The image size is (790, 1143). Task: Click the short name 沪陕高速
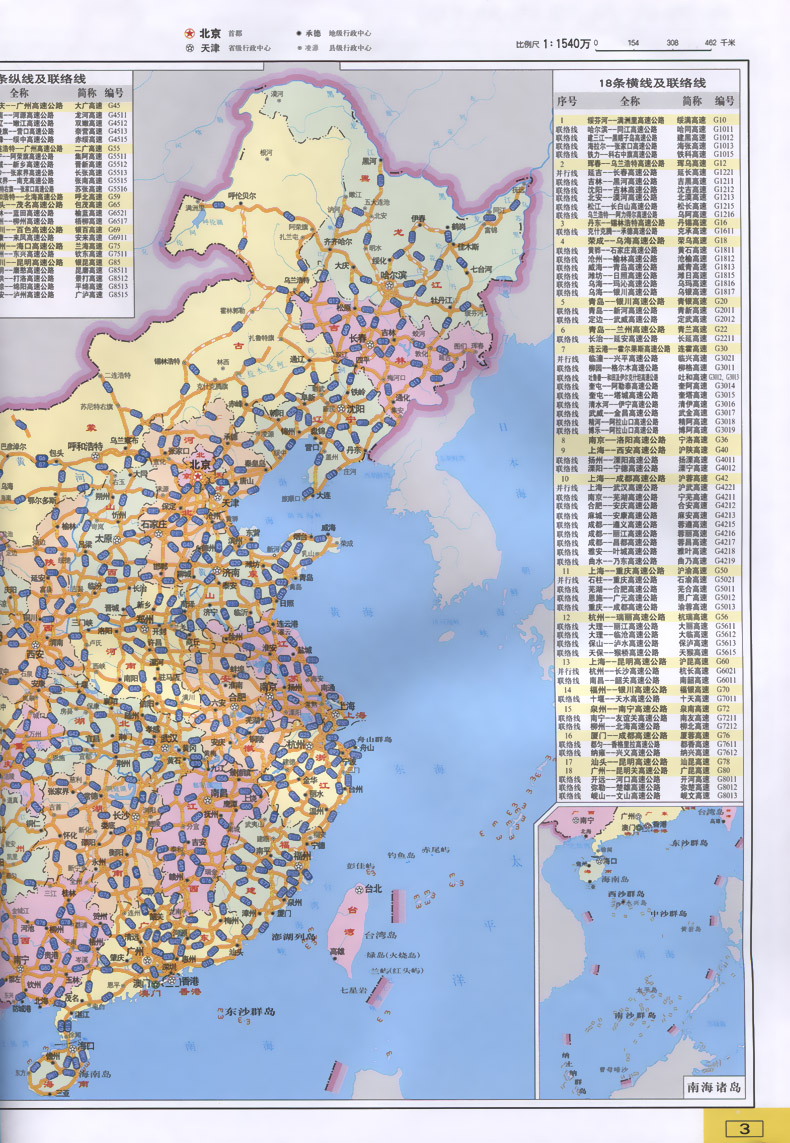click(x=691, y=450)
